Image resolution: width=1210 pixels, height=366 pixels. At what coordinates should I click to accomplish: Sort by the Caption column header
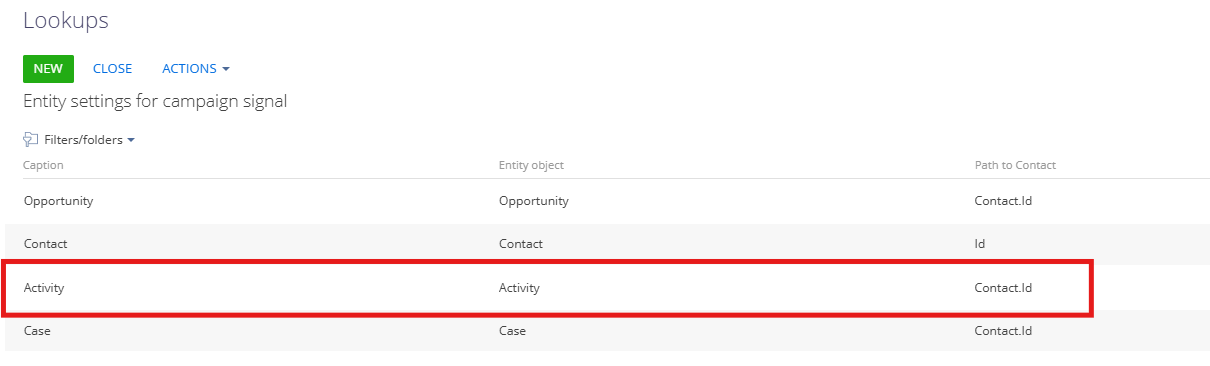pos(43,165)
